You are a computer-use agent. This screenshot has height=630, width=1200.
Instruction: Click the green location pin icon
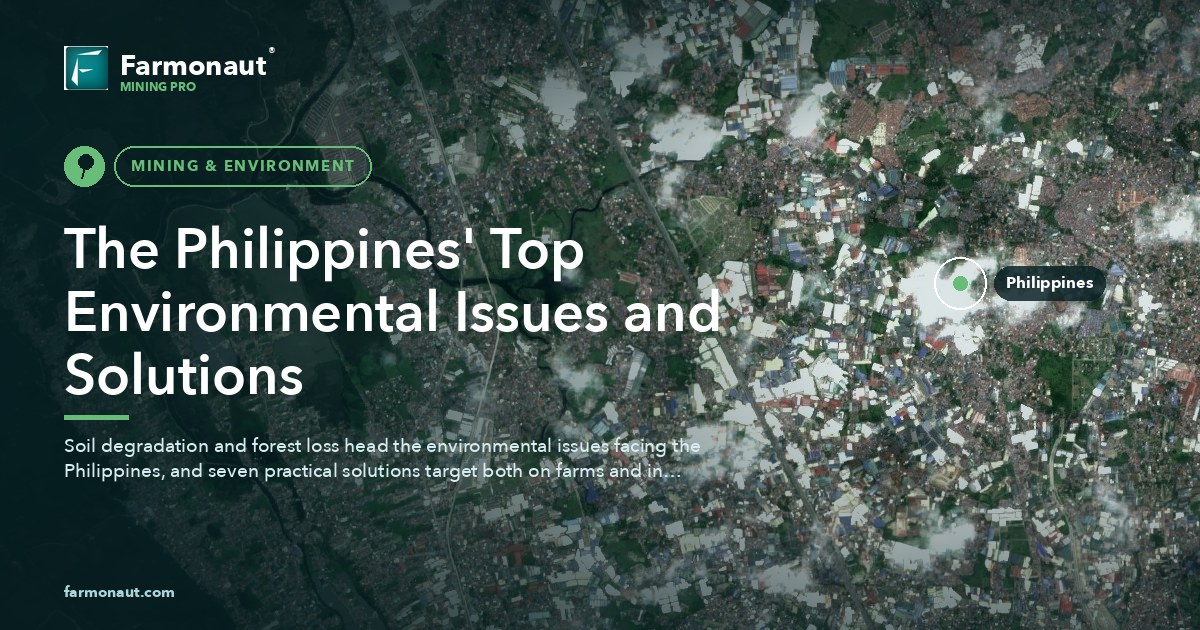(85, 166)
